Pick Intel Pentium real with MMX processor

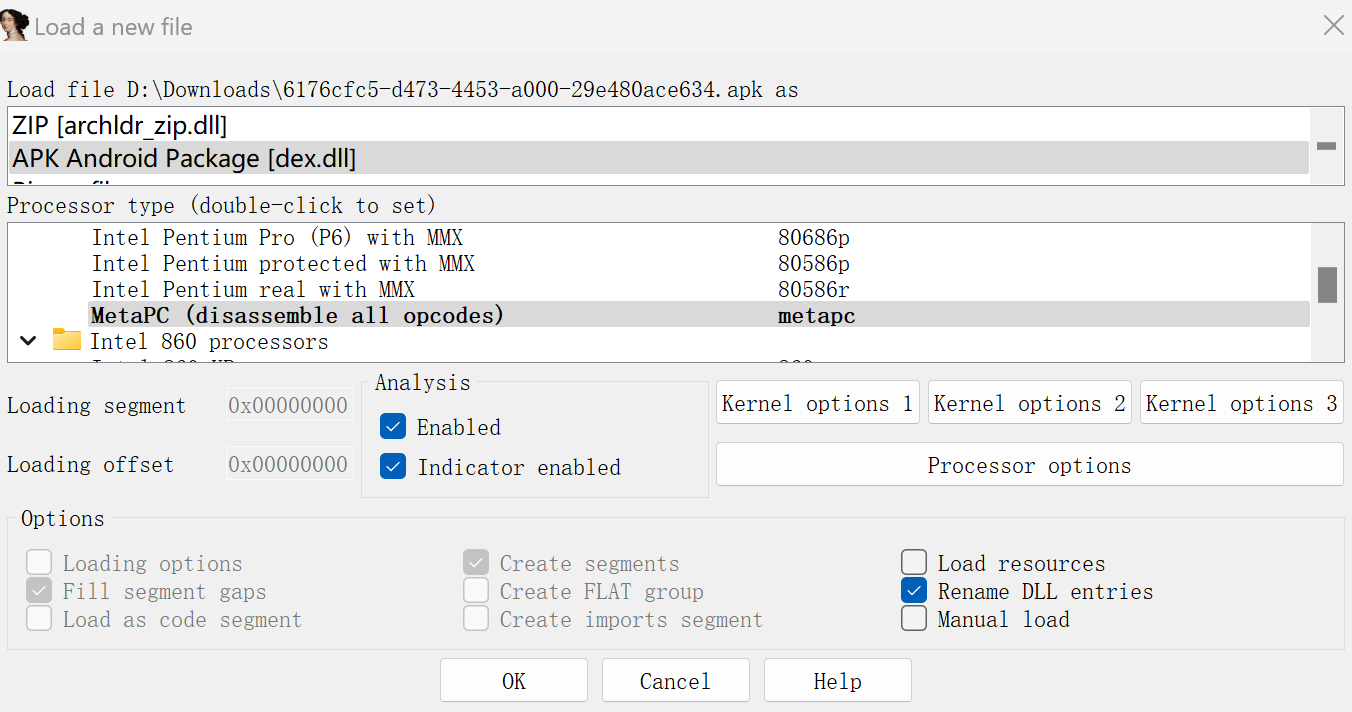(253, 290)
